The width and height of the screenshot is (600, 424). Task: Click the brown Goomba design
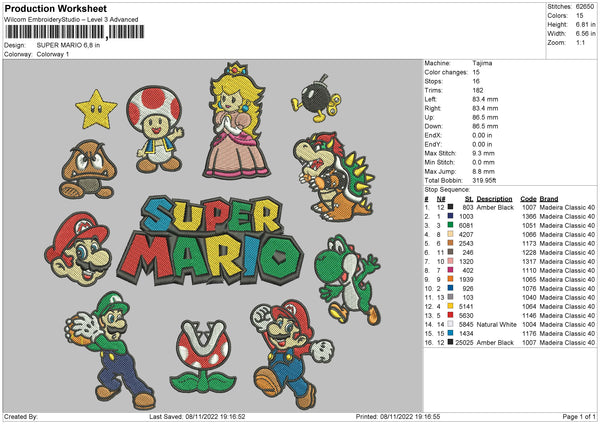tap(88, 169)
